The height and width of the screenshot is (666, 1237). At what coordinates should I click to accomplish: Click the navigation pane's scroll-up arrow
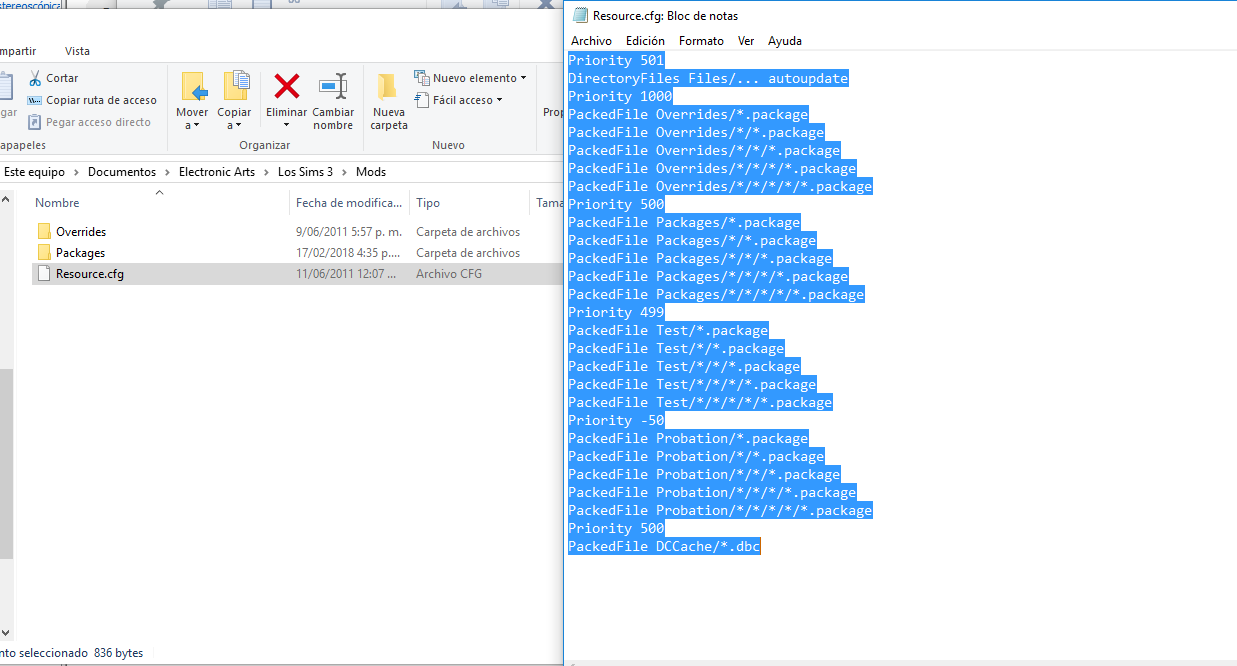[x=5, y=200]
